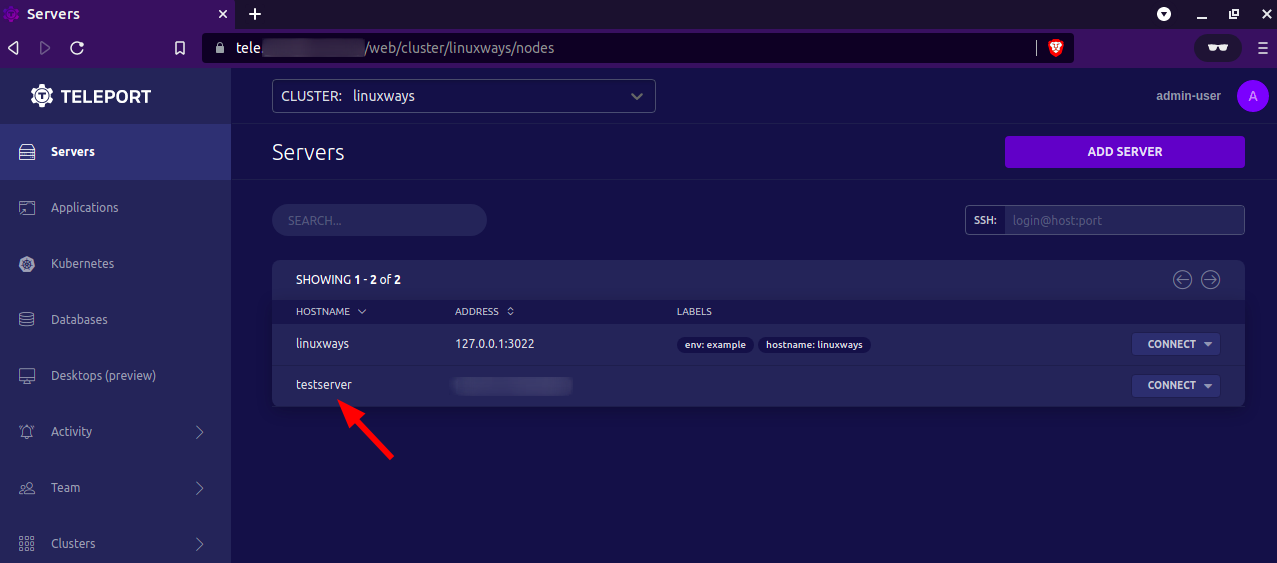Click the Desktops monitor icon
Image resolution: width=1277 pixels, height=563 pixels.
(28, 376)
